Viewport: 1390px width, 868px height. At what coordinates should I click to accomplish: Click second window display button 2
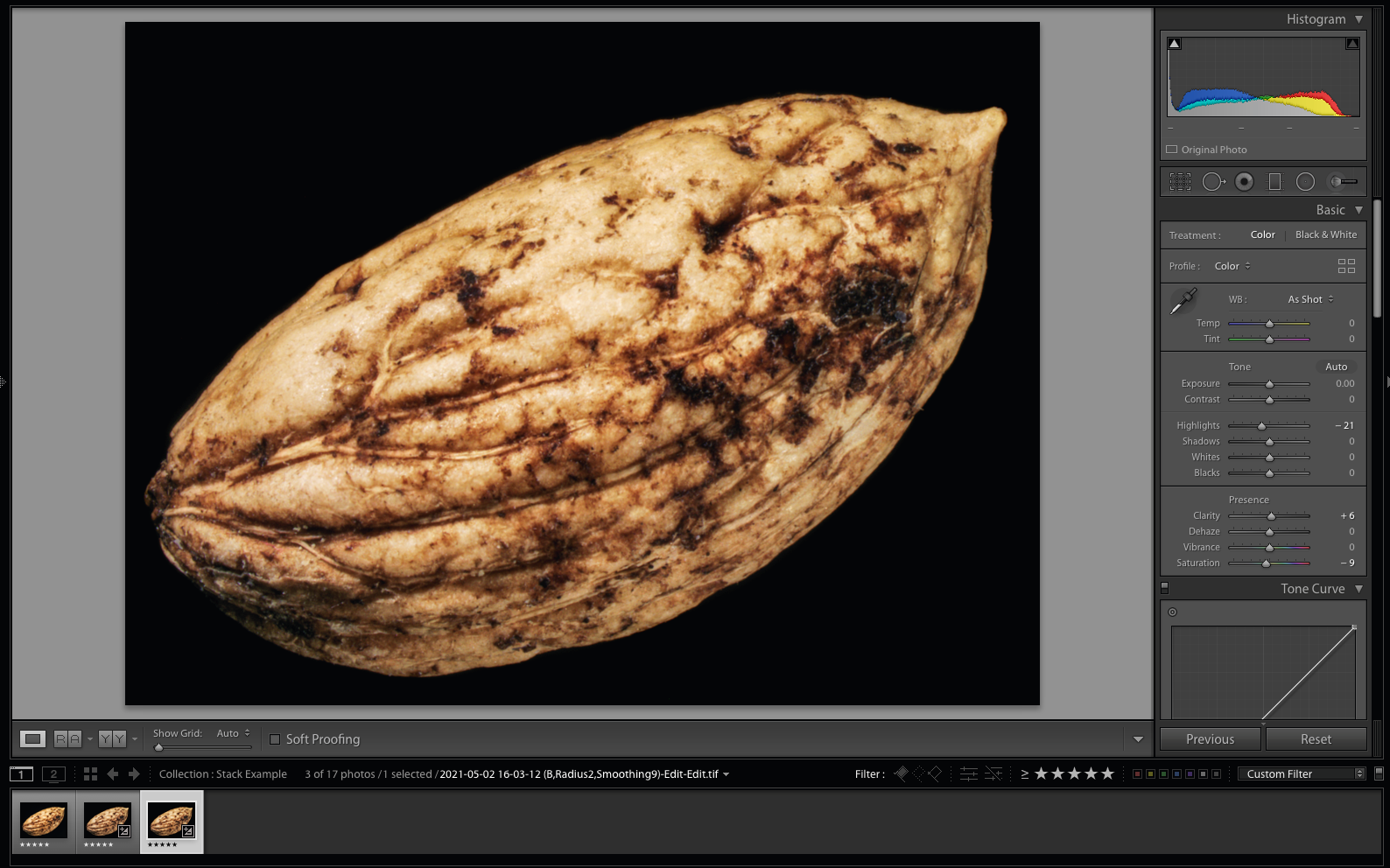[x=53, y=773]
